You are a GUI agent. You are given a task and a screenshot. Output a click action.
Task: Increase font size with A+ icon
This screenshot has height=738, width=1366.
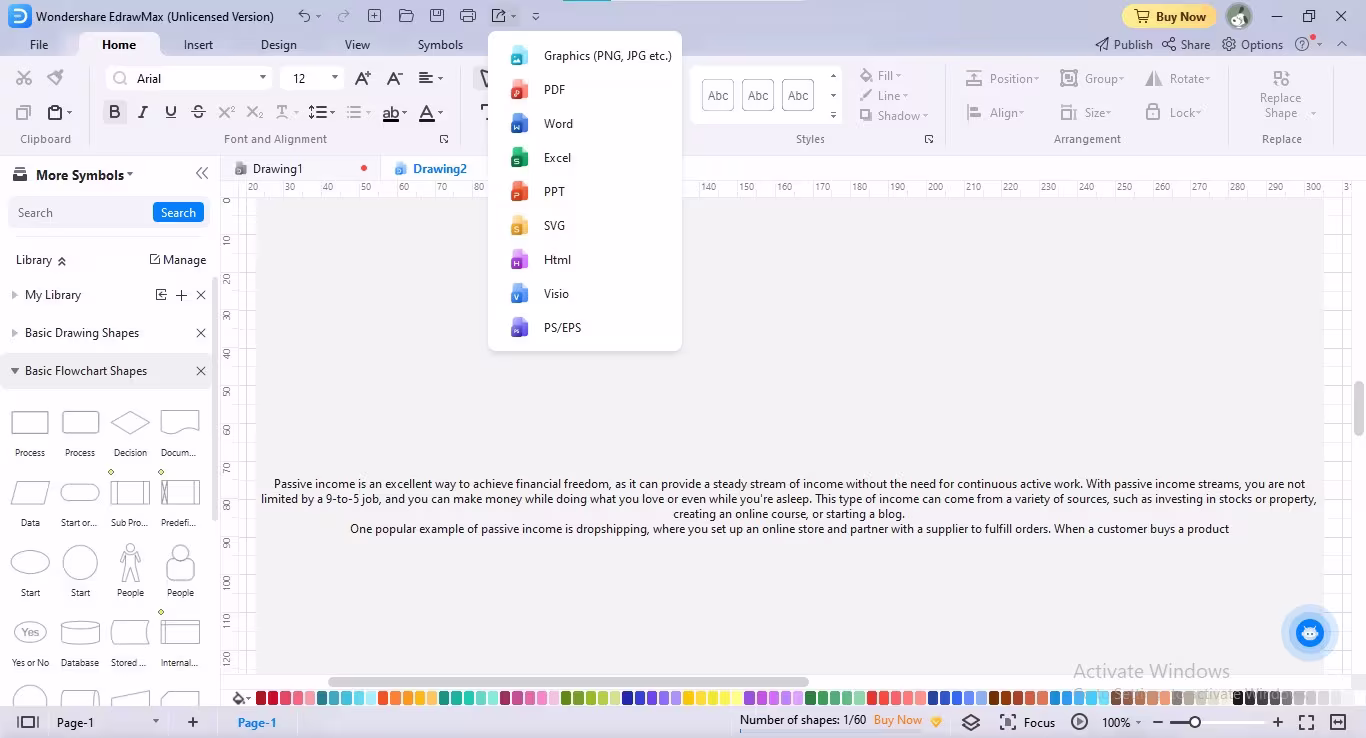point(363,78)
